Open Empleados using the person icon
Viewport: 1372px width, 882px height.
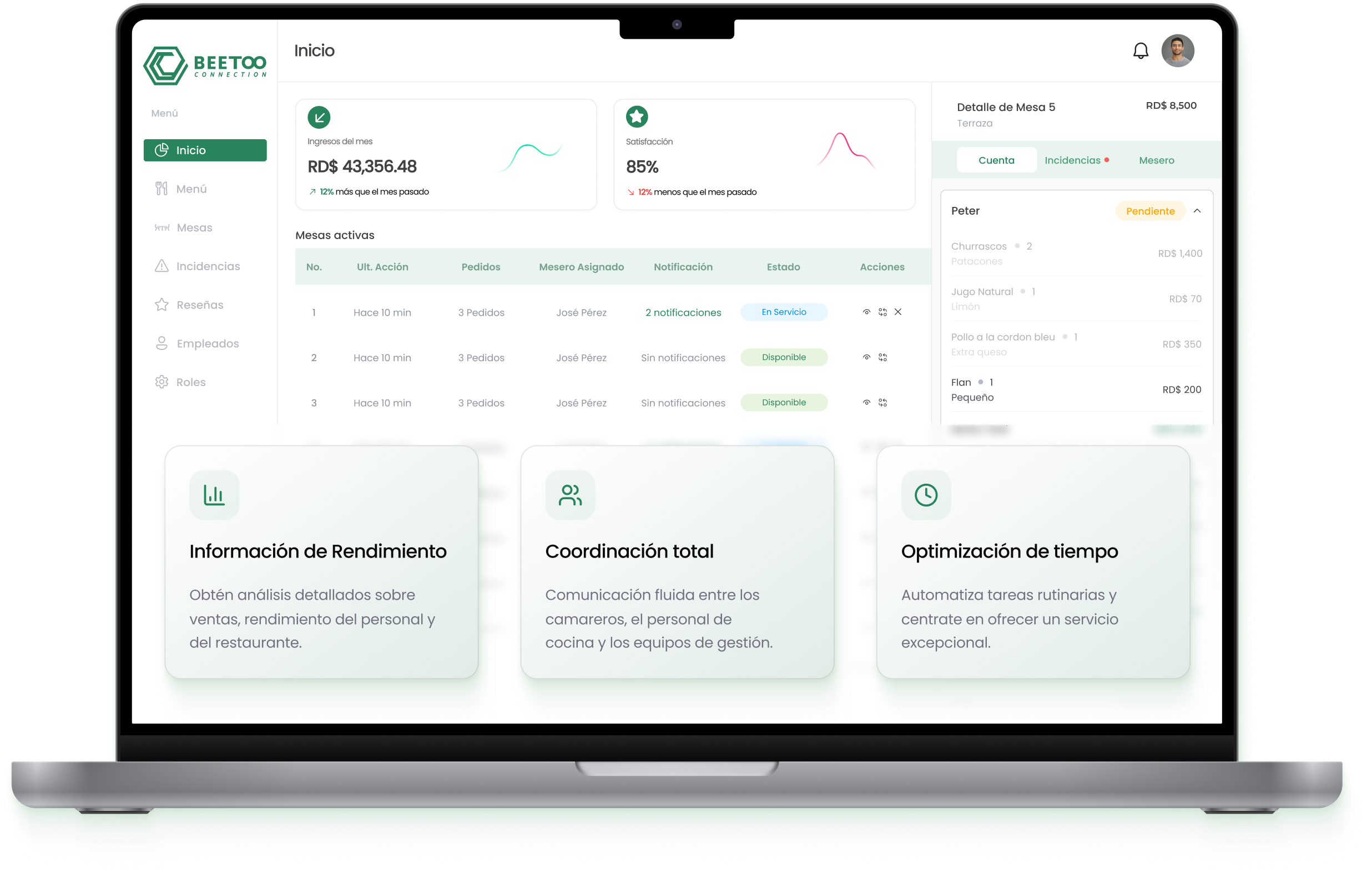click(162, 343)
